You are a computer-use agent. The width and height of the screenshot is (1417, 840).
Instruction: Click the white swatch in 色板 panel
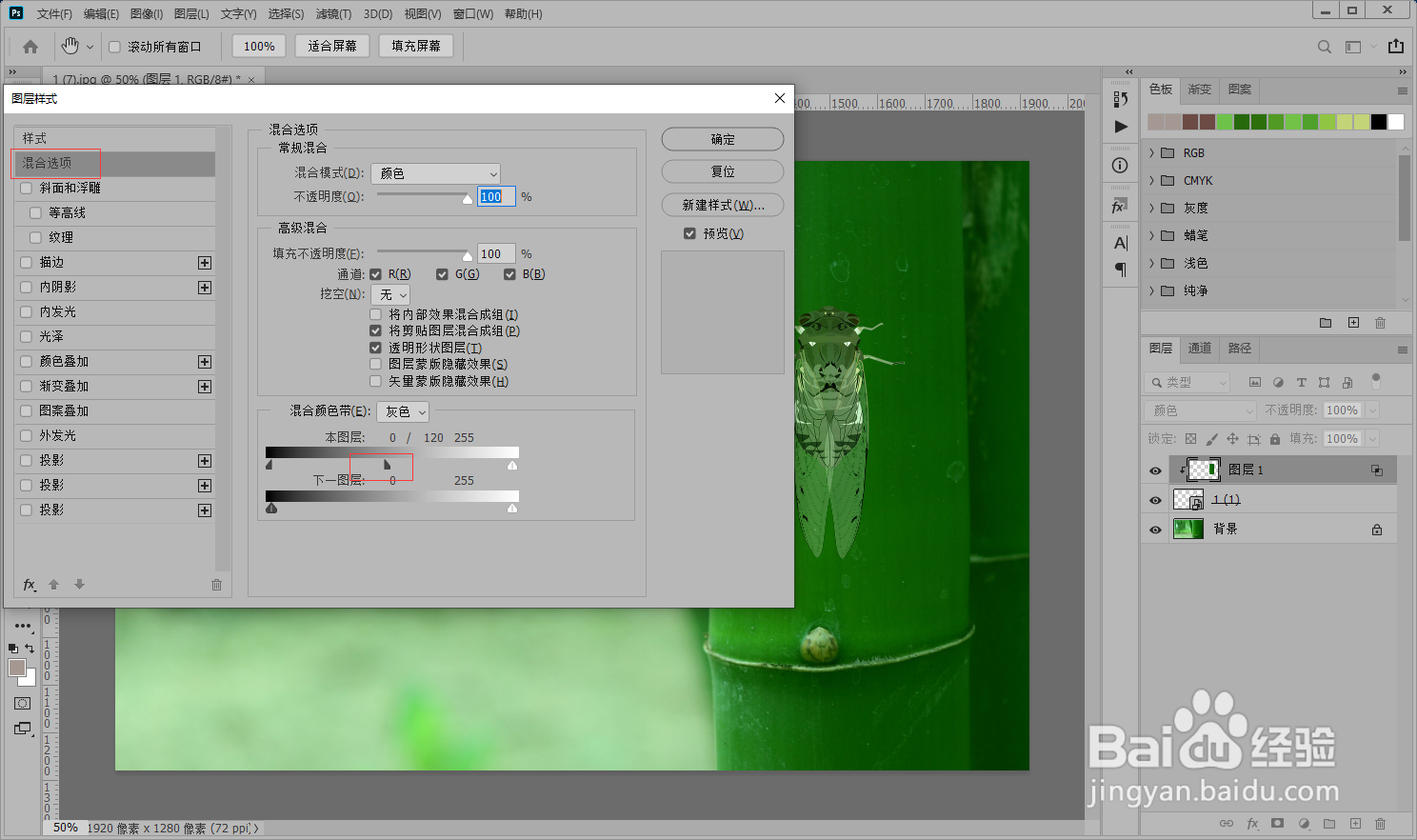[x=1396, y=122]
